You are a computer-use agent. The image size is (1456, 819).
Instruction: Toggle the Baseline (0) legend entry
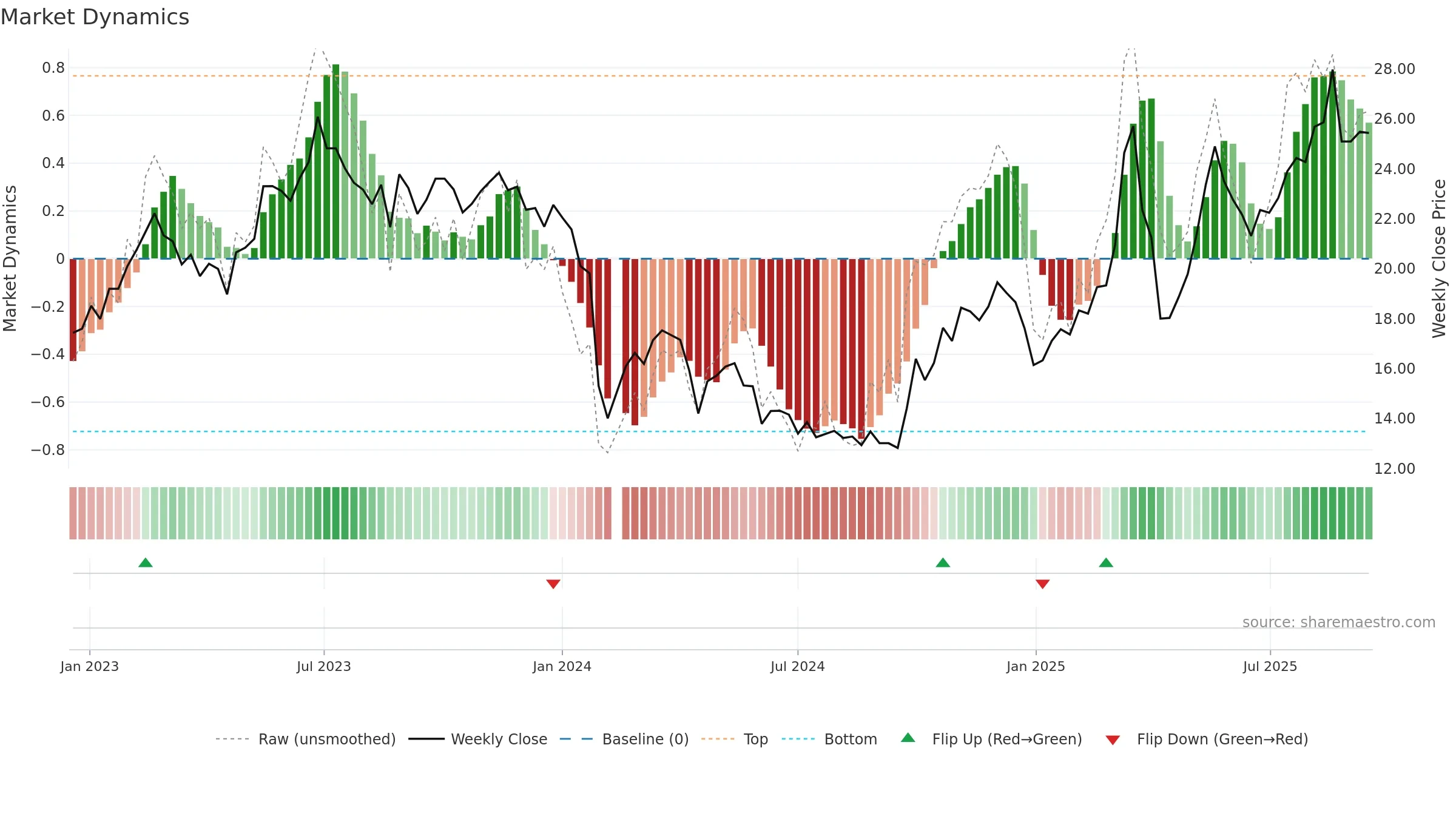click(x=624, y=739)
